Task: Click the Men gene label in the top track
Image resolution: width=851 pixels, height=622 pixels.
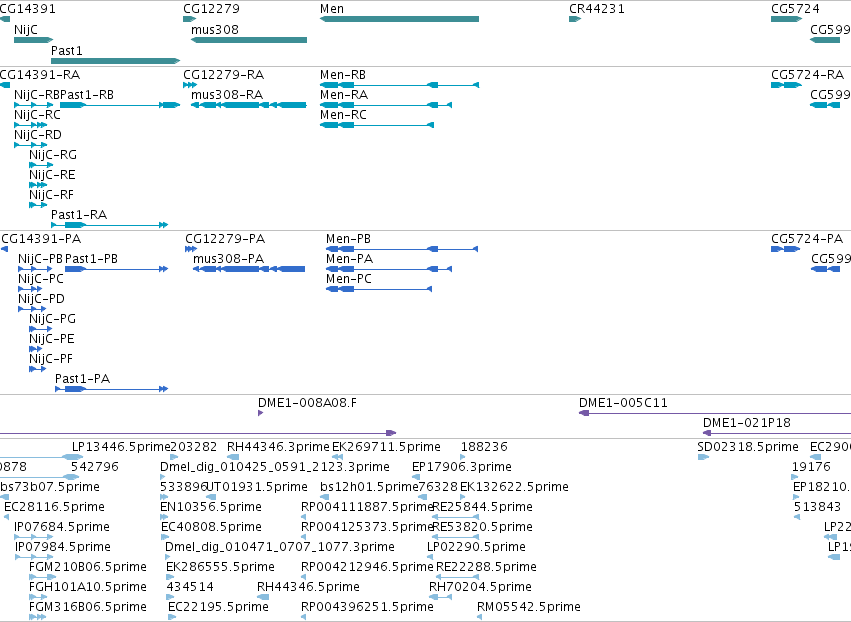Action: (332, 9)
